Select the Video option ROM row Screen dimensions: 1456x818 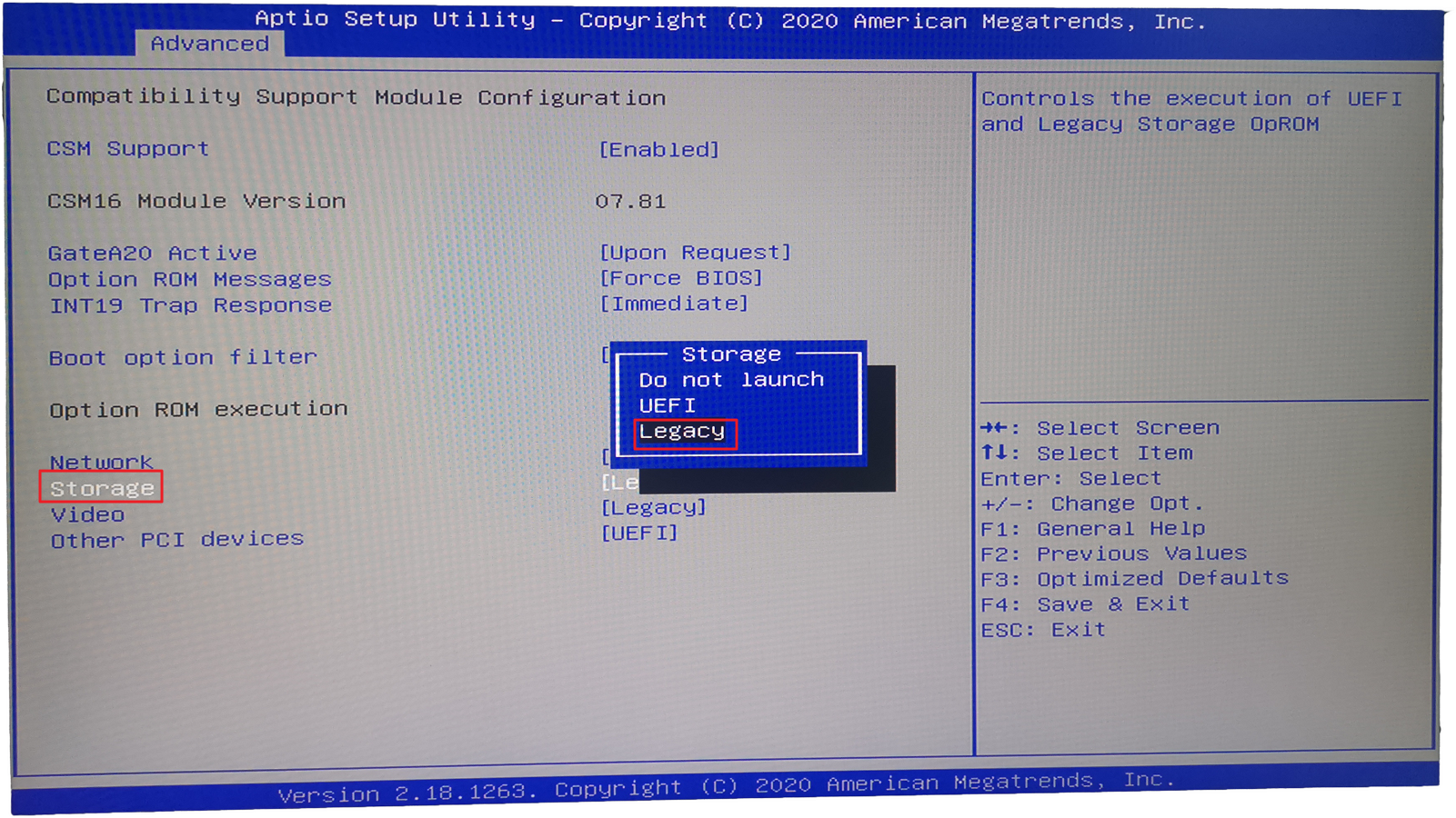point(87,514)
